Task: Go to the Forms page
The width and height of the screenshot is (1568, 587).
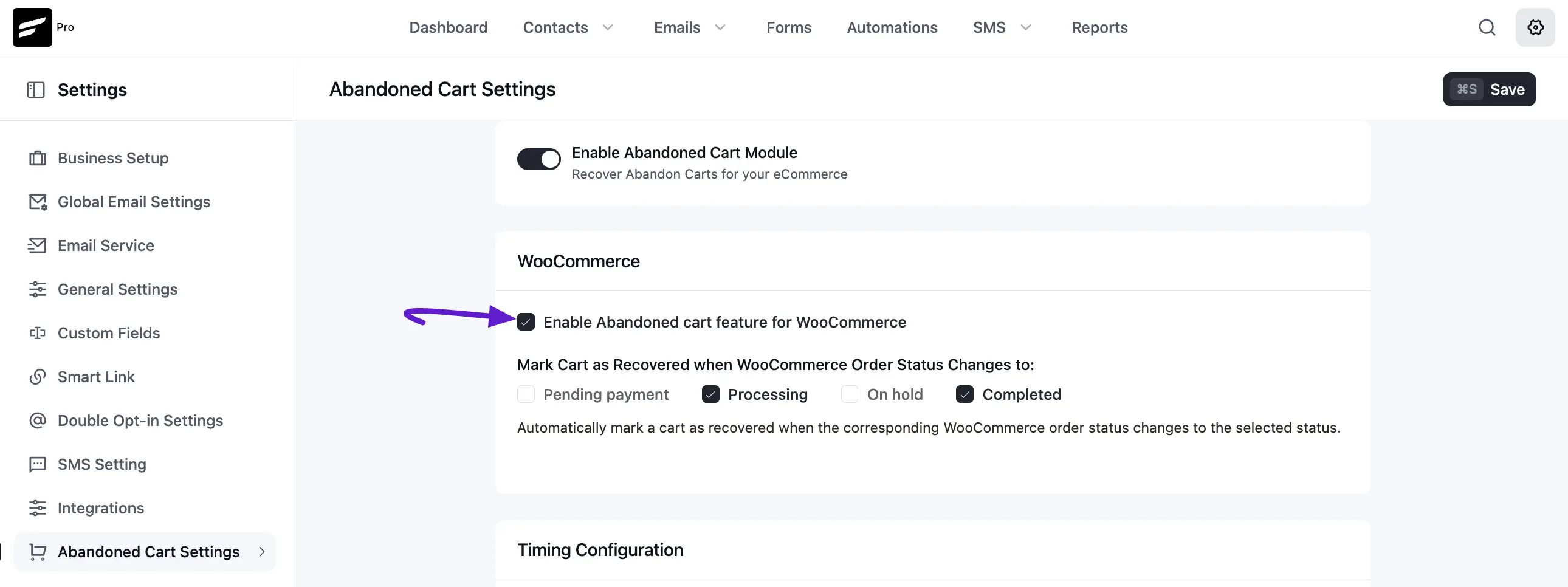Action: pos(789,28)
